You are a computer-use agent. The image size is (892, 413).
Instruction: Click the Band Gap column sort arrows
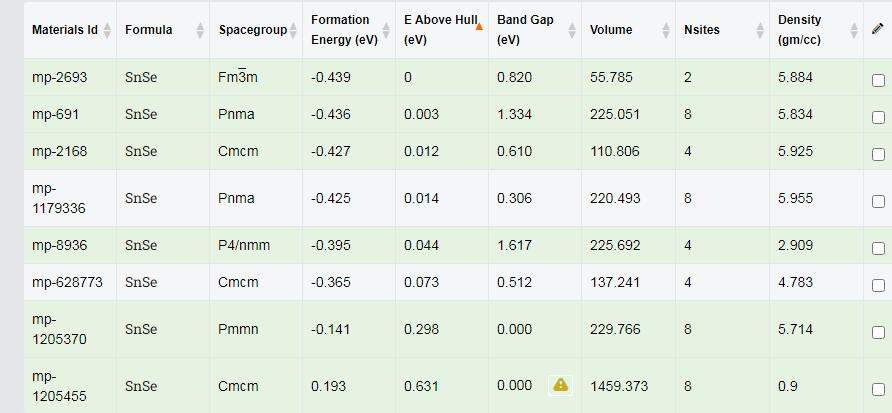(573, 30)
